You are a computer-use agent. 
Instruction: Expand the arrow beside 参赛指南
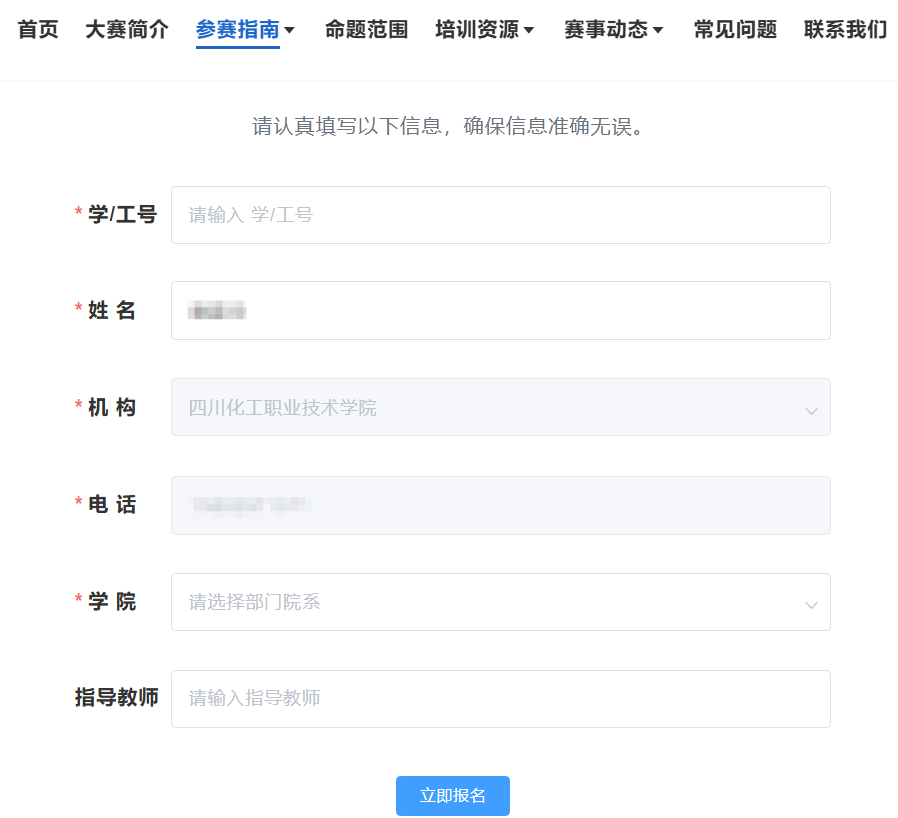coord(290,31)
